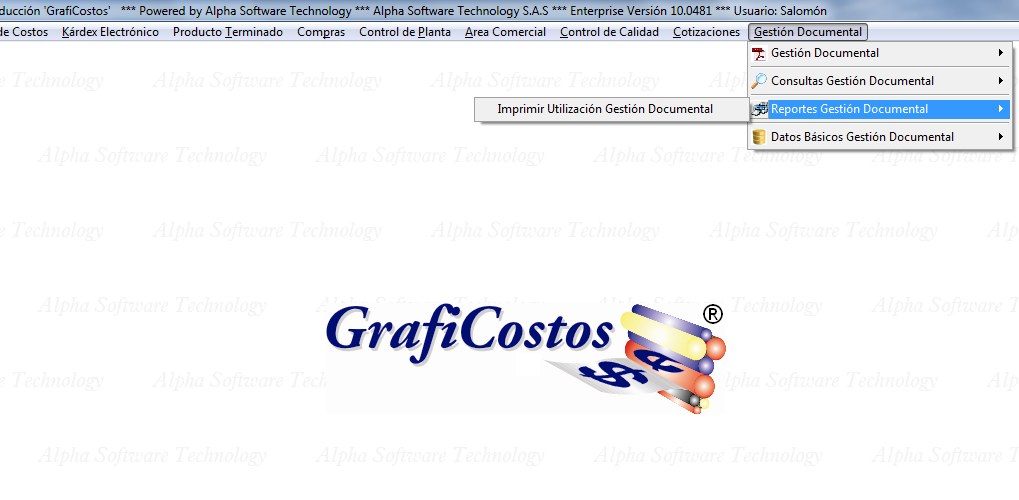Click the PDF icon beside Gestión Documental entry
The width and height of the screenshot is (1019, 500).
click(x=759, y=53)
